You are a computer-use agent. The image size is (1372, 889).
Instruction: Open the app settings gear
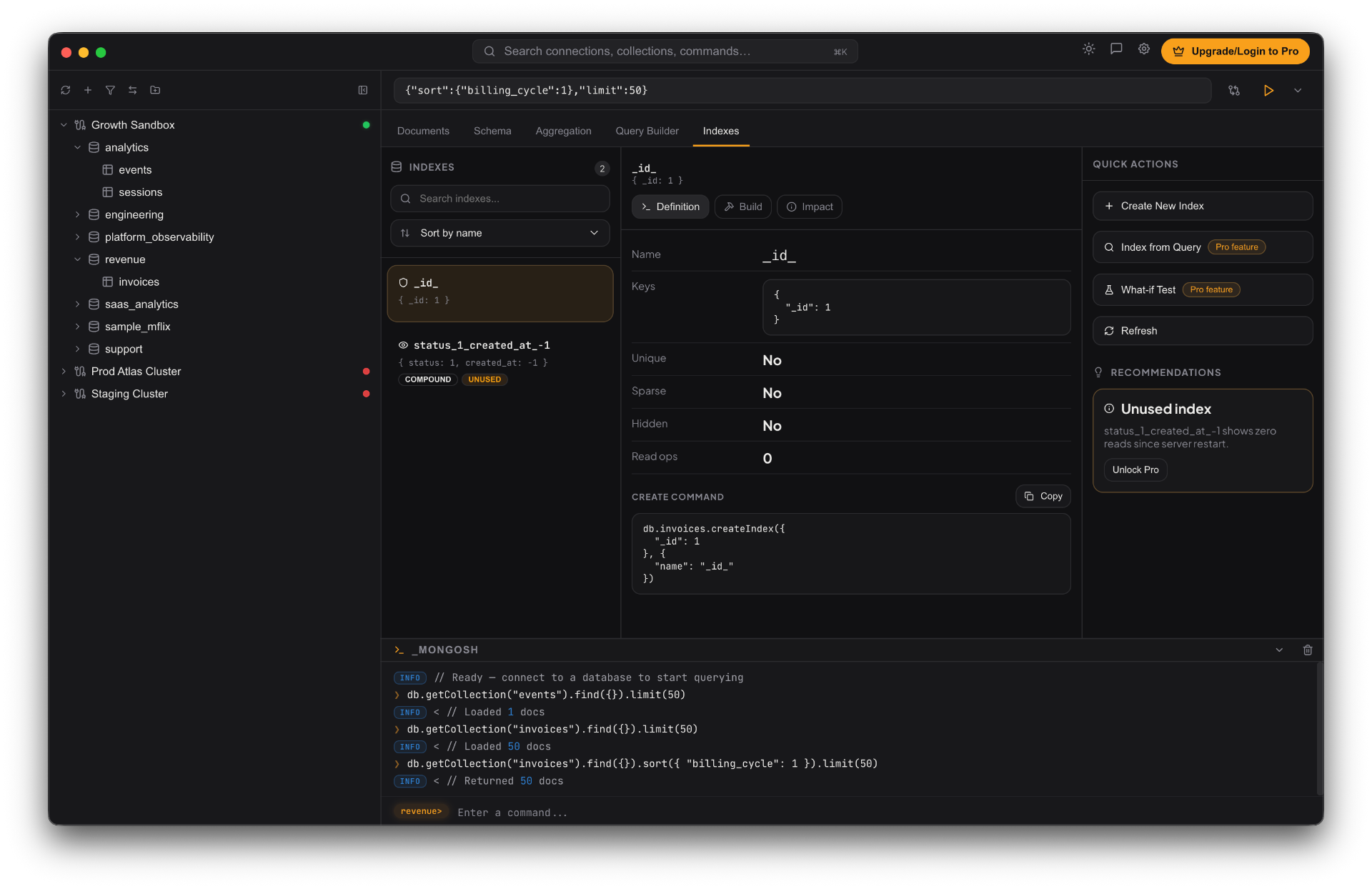pos(1143,49)
